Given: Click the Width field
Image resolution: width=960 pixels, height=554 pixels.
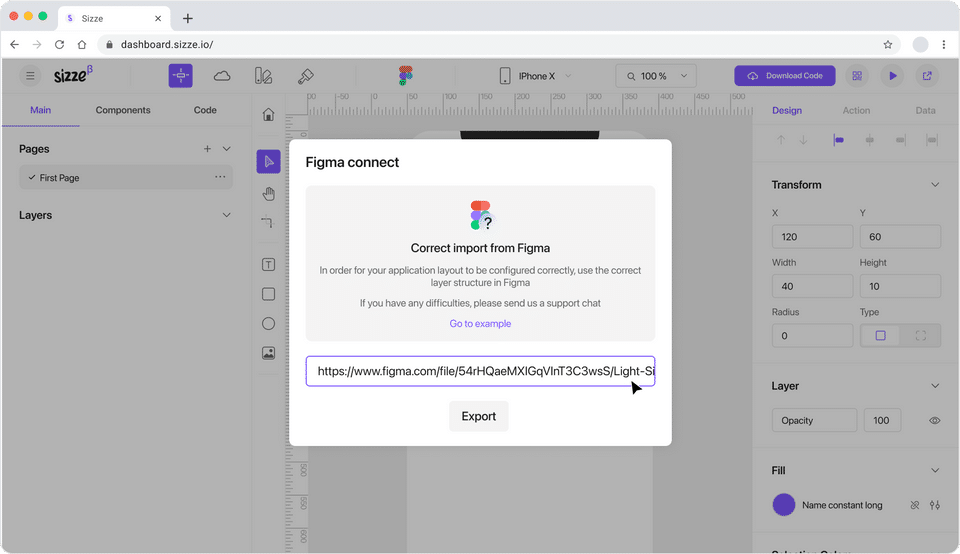Looking at the screenshot, I should coord(812,286).
